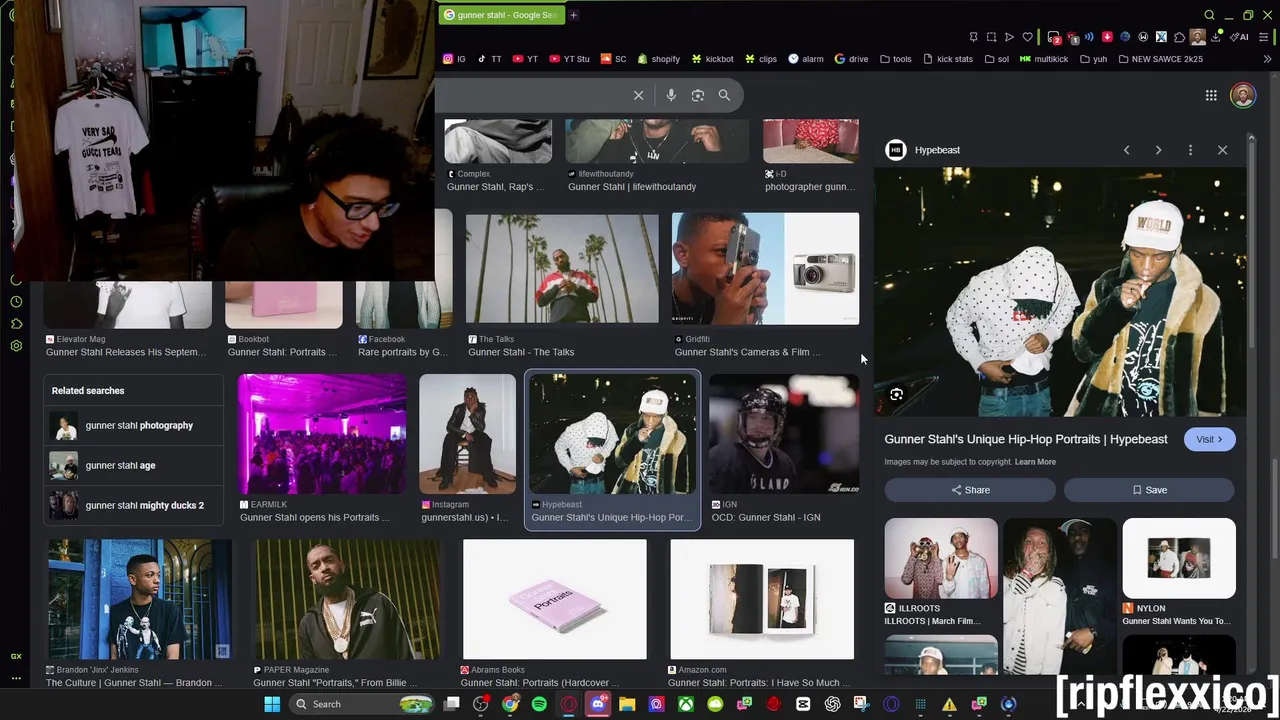The width and height of the screenshot is (1280, 720).
Task: Open shopify bookmark
Action: click(658, 59)
